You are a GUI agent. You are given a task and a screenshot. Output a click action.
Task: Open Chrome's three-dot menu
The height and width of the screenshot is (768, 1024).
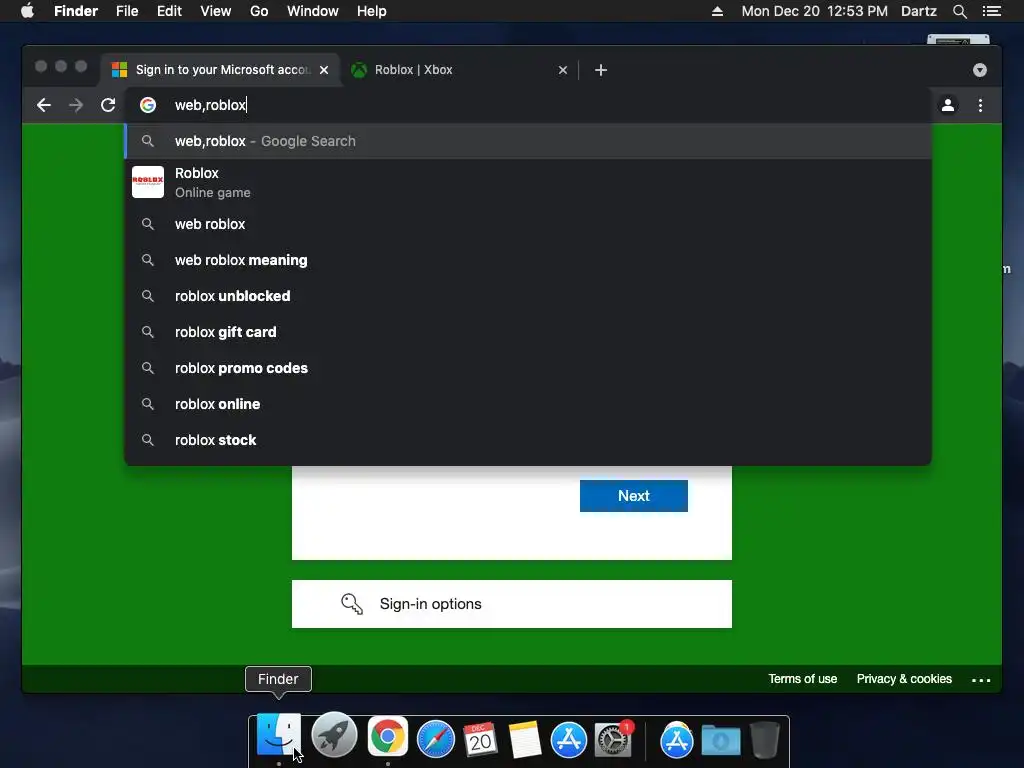(980, 105)
